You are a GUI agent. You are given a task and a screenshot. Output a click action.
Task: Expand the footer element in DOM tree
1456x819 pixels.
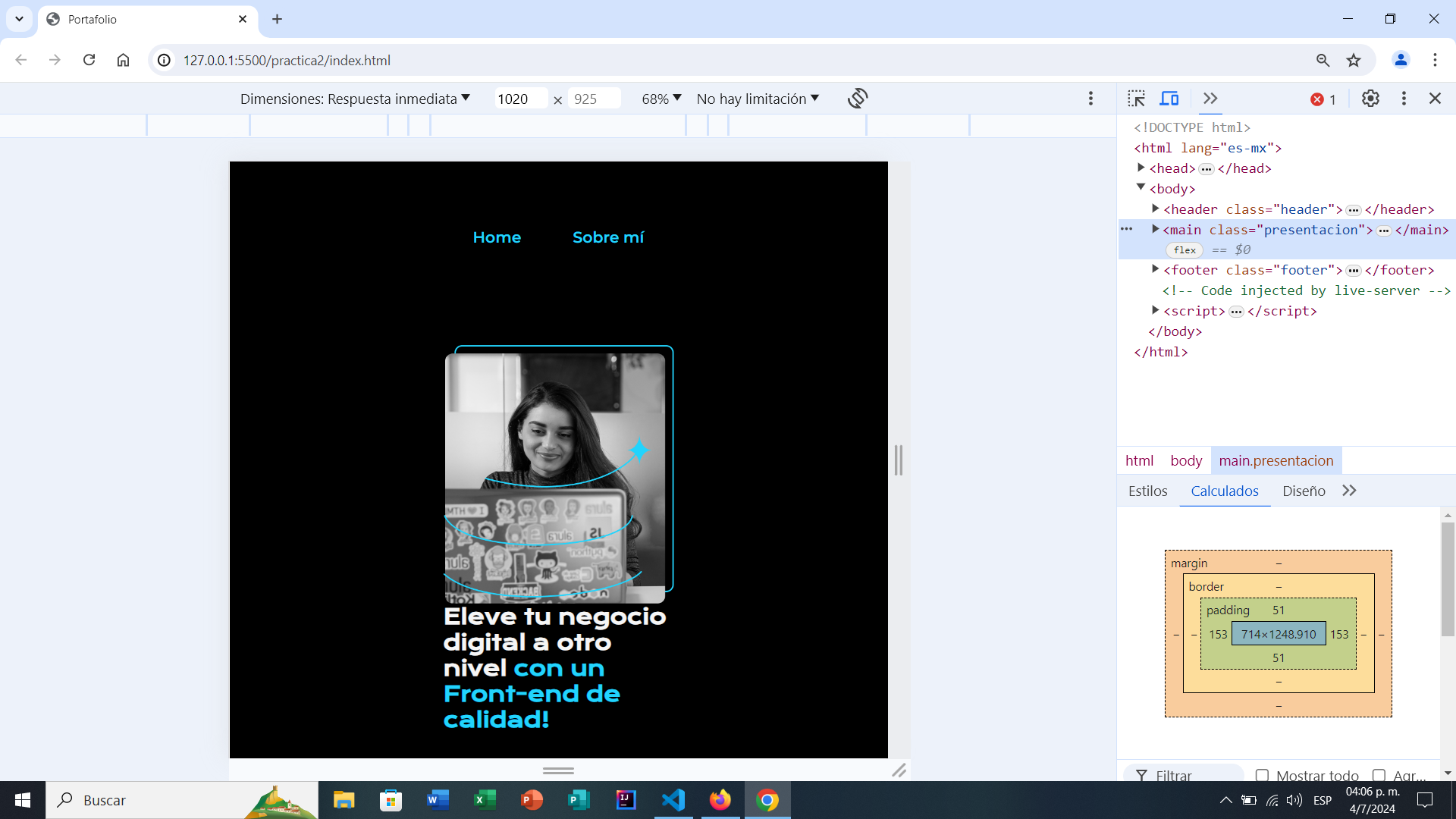1155,270
